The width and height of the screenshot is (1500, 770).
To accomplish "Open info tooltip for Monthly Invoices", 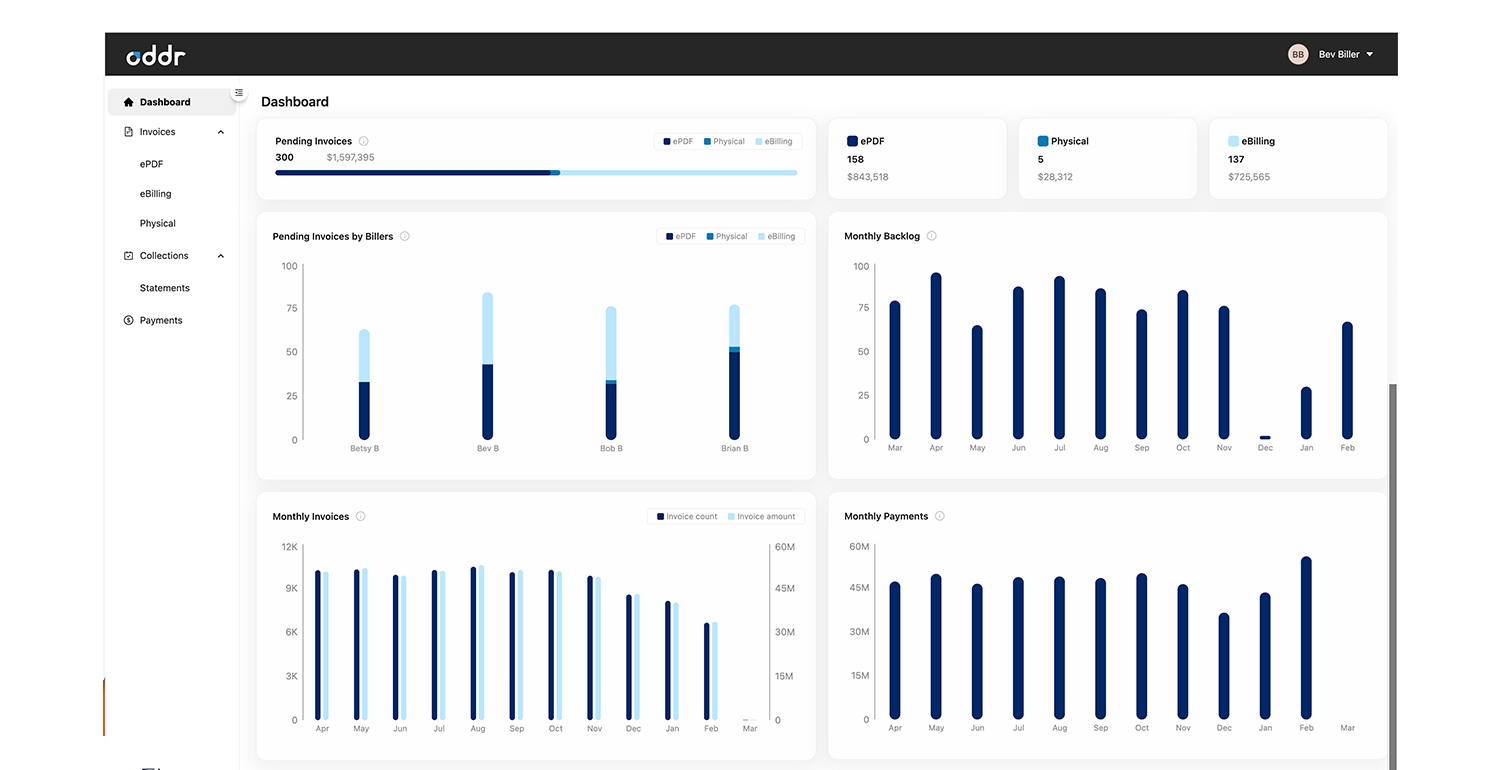I will point(360,517).
